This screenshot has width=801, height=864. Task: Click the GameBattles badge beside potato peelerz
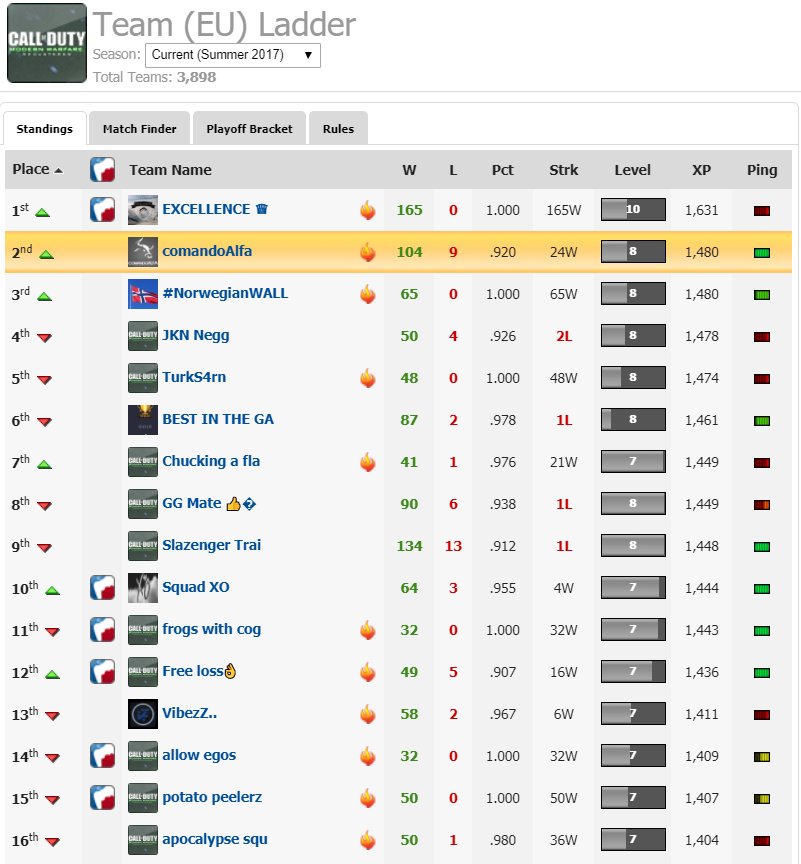101,798
